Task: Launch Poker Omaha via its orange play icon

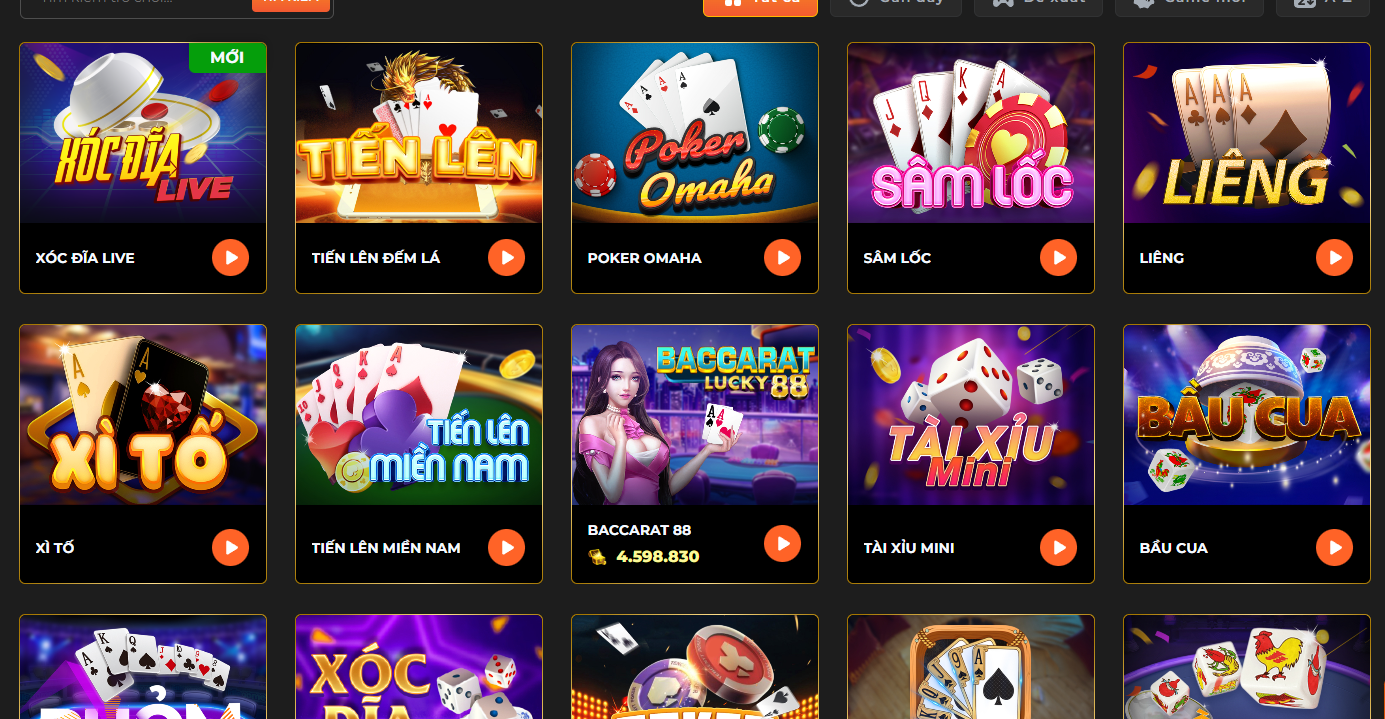Action: (x=782, y=258)
